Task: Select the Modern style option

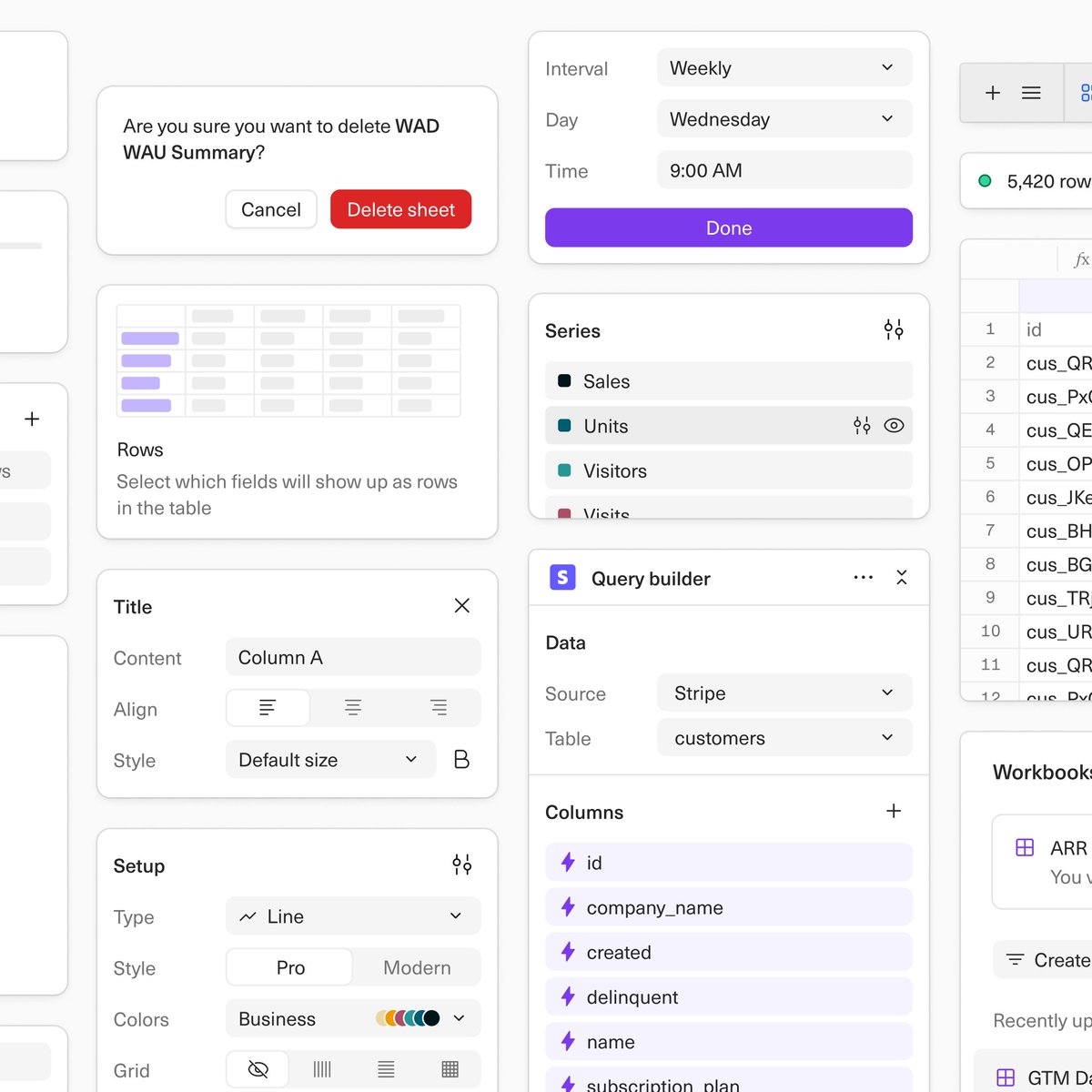Action: pos(417,967)
